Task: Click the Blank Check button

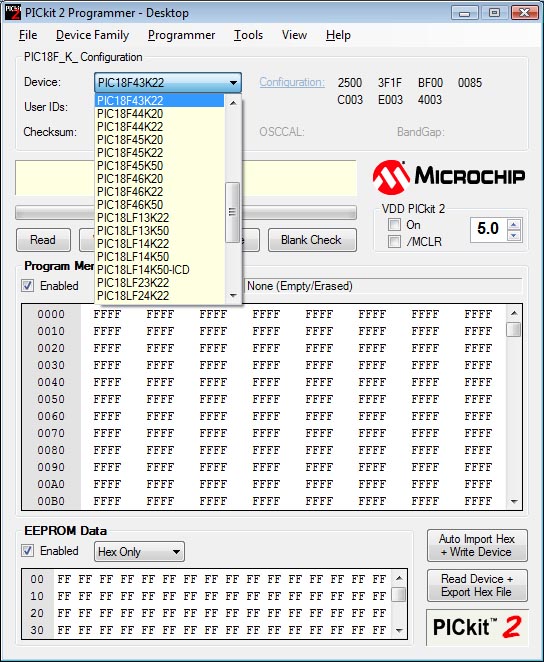Action: point(312,240)
